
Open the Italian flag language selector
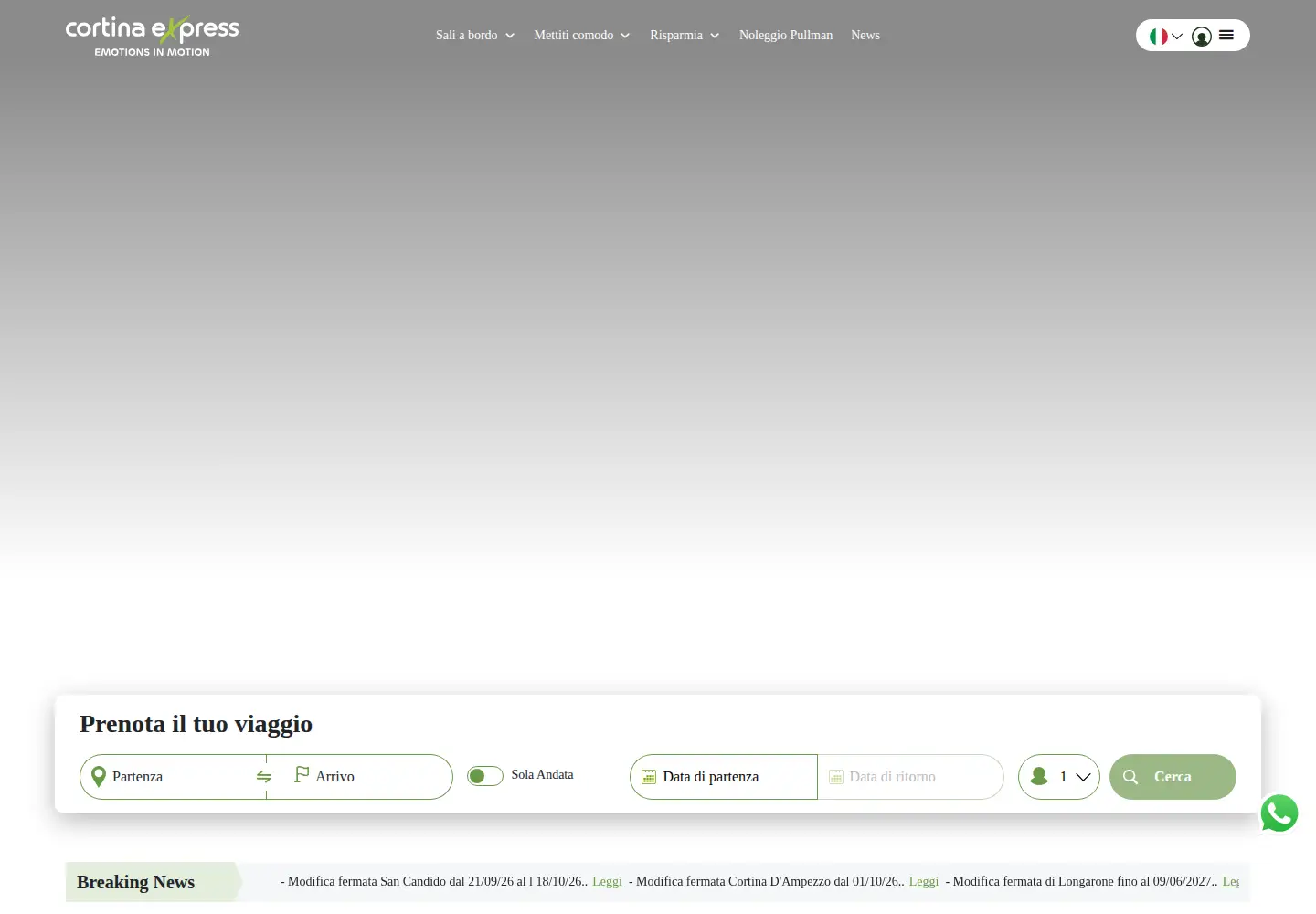1158,37
